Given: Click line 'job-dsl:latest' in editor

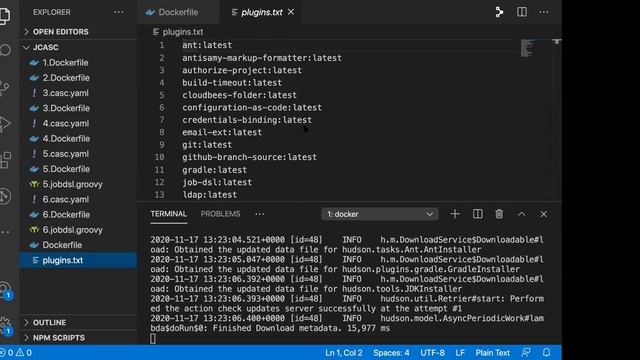Looking at the screenshot, I should pos(217,182).
